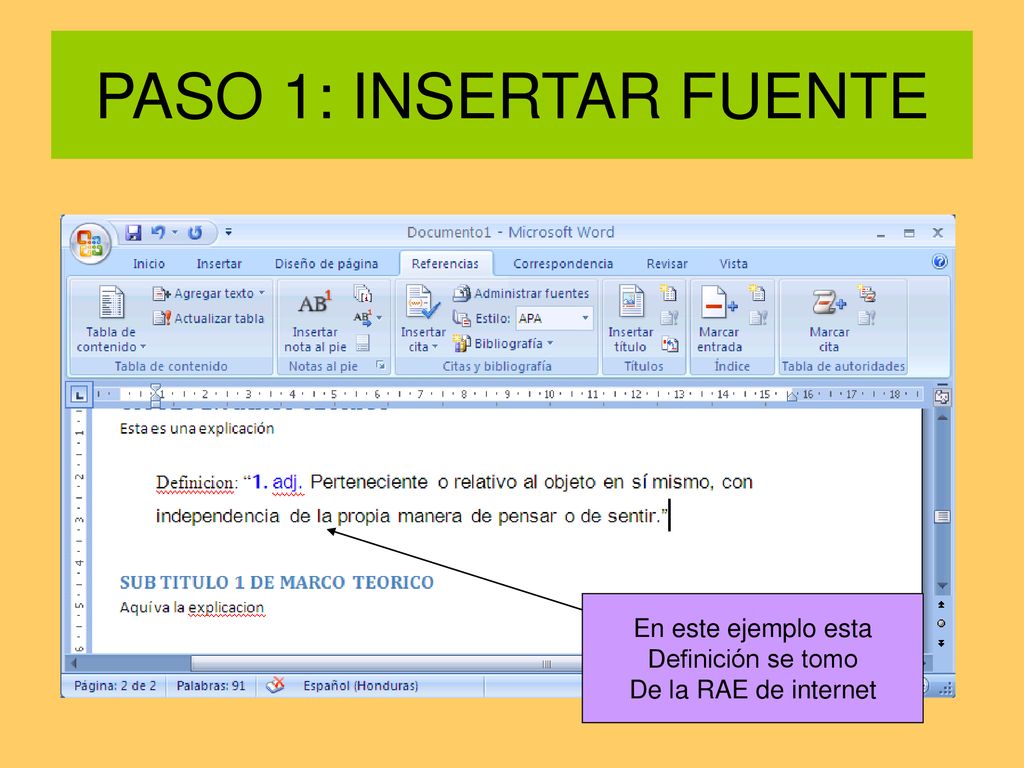Open the round Office button menu
The height and width of the screenshot is (768, 1024).
90,244
